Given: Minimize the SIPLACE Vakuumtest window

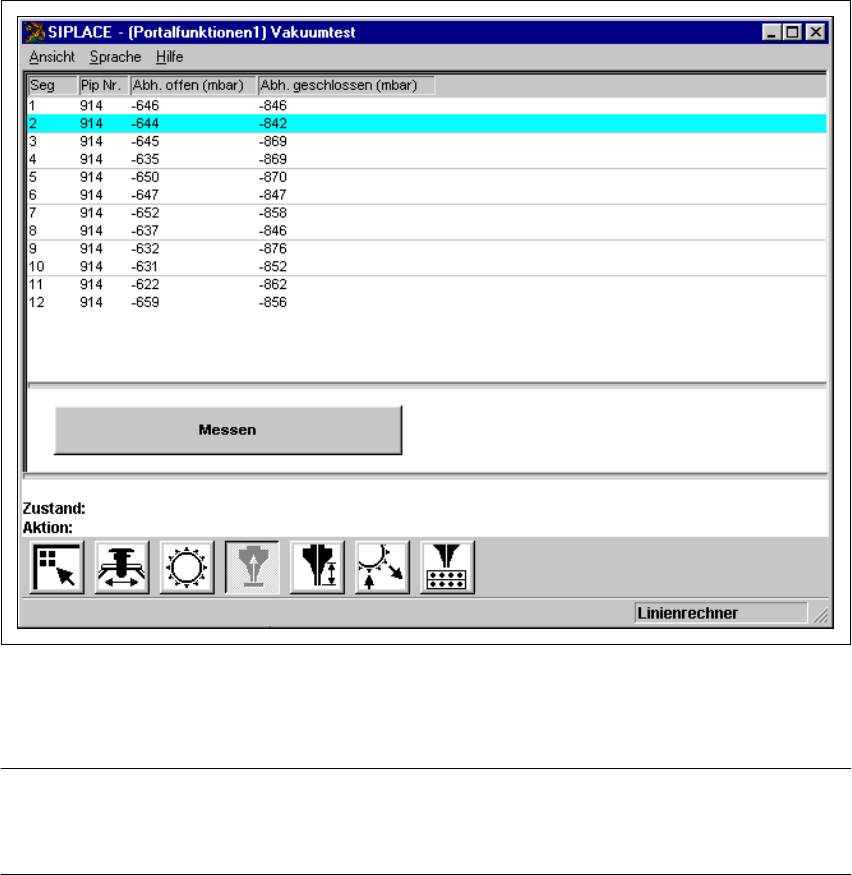Looking at the screenshot, I should [x=771, y=32].
